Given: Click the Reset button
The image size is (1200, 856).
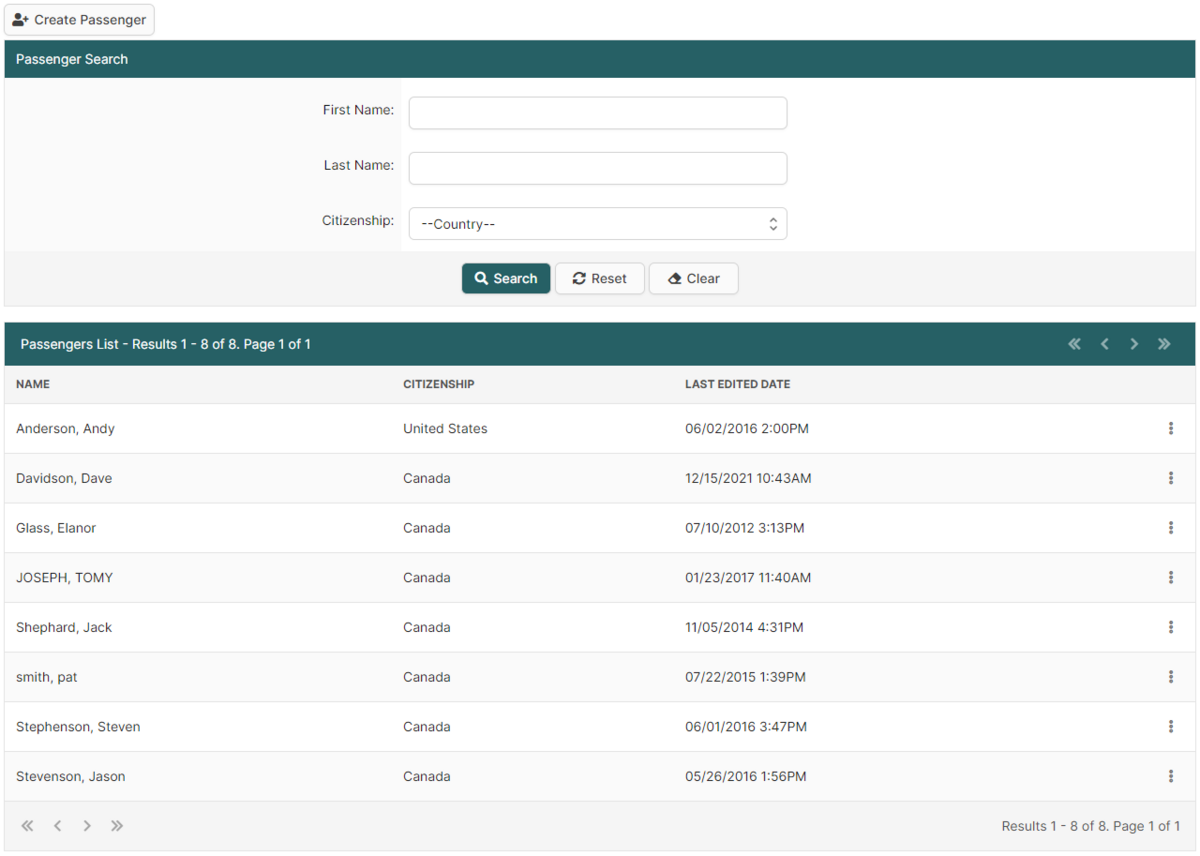Looking at the screenshot, I should (599, 278).
